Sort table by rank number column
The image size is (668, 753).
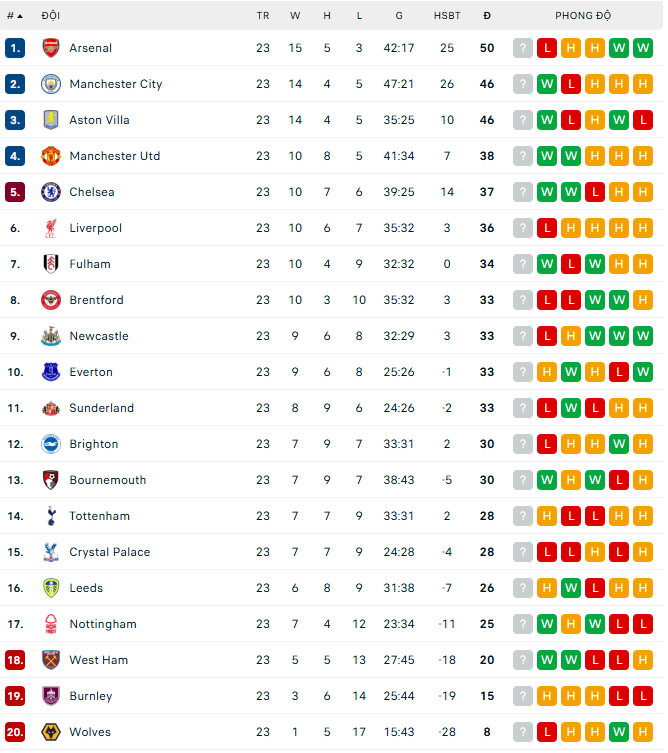14,16
